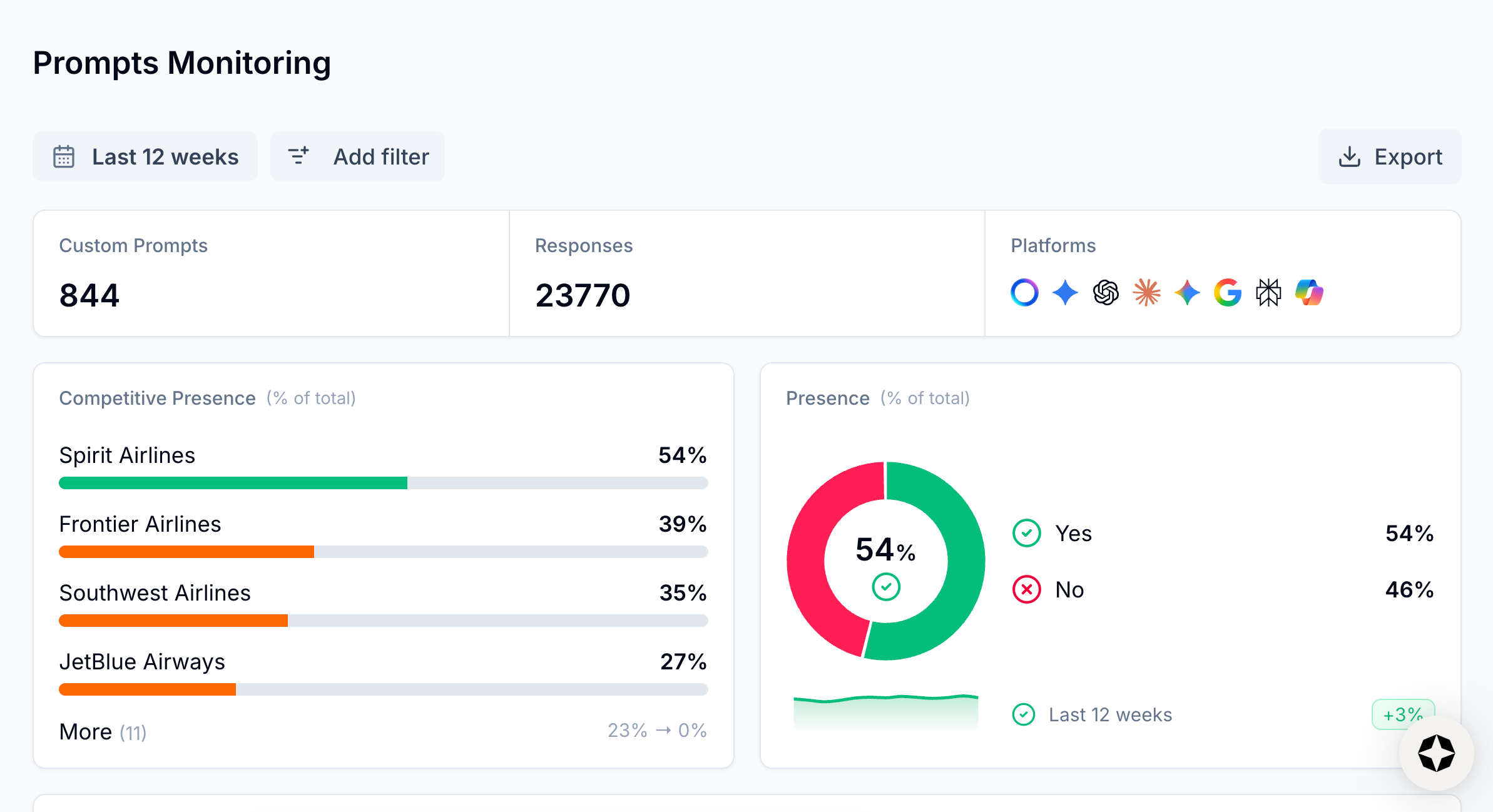Click the Meta AI ring platform icon
Viewport: 1493px width, 812px height.
click(x=1024, y=292)
